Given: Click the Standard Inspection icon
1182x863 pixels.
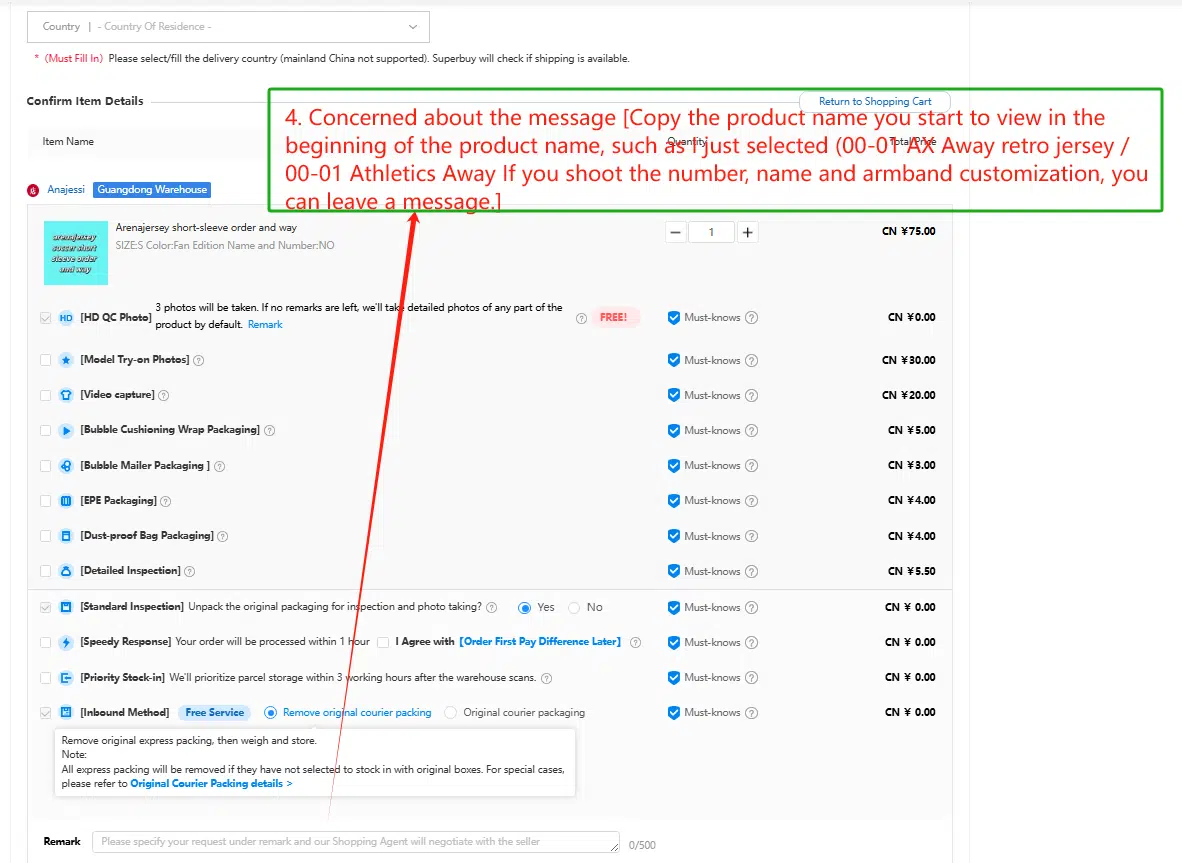Looking at the screenshot, I should pos(66,607).
